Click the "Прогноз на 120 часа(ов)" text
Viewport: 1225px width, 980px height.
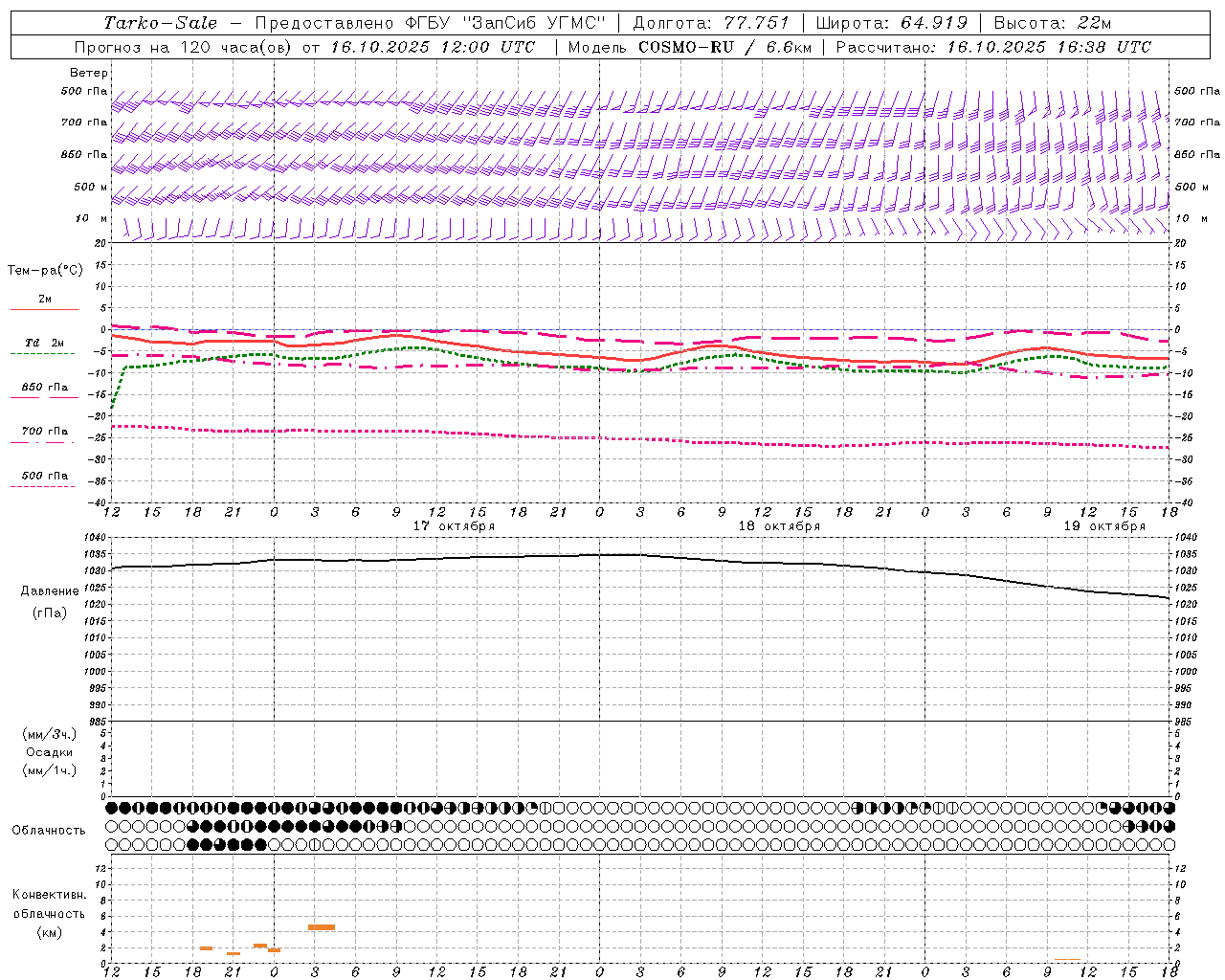(184, 47)
